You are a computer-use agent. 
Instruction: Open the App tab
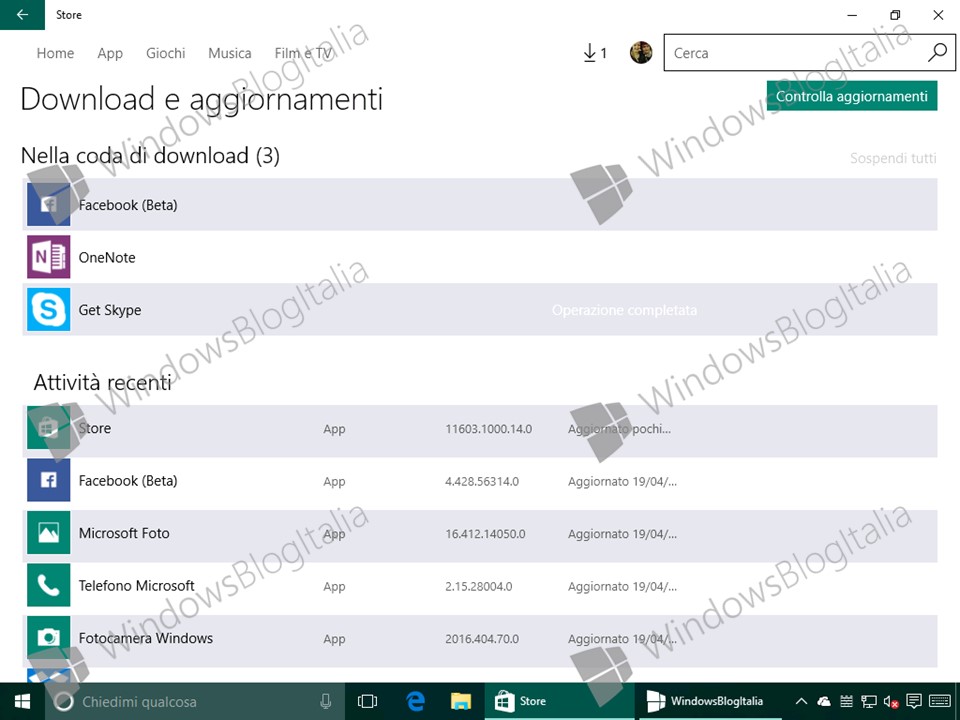110,53
